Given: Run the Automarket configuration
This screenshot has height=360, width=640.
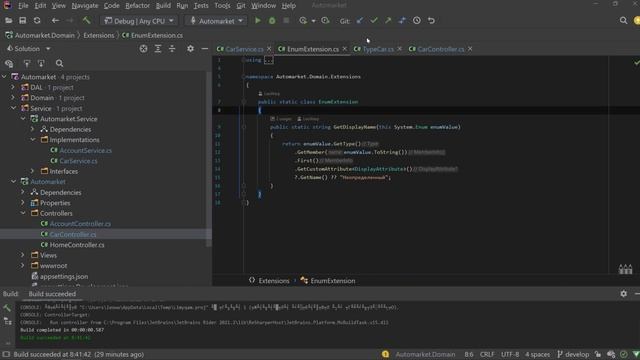Looking at the screenshot, I should pyautogui.click(x=258, y=20).
